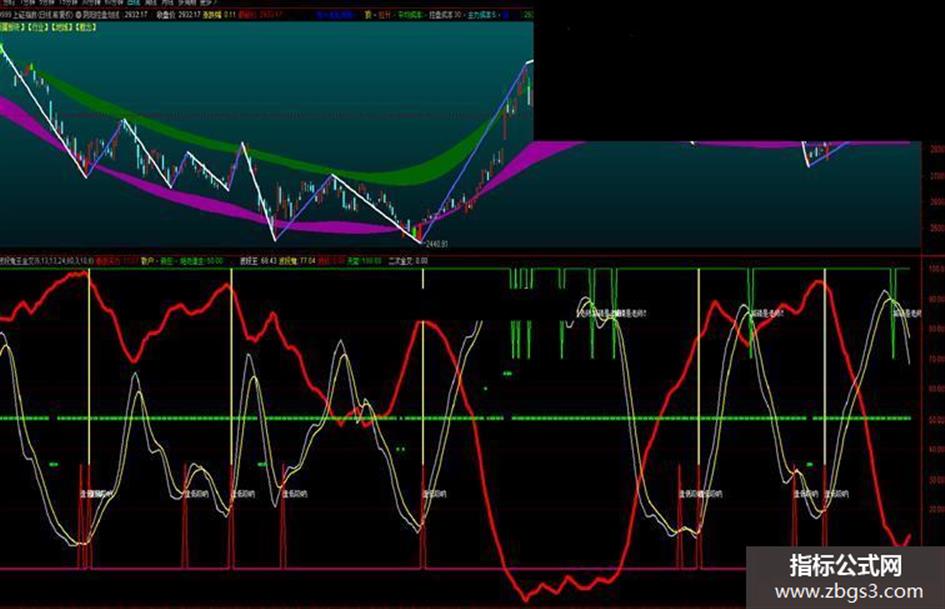Expand the 更多 periods menu
This screenshot has height=609, width=945.
click(x=207, y=2)
